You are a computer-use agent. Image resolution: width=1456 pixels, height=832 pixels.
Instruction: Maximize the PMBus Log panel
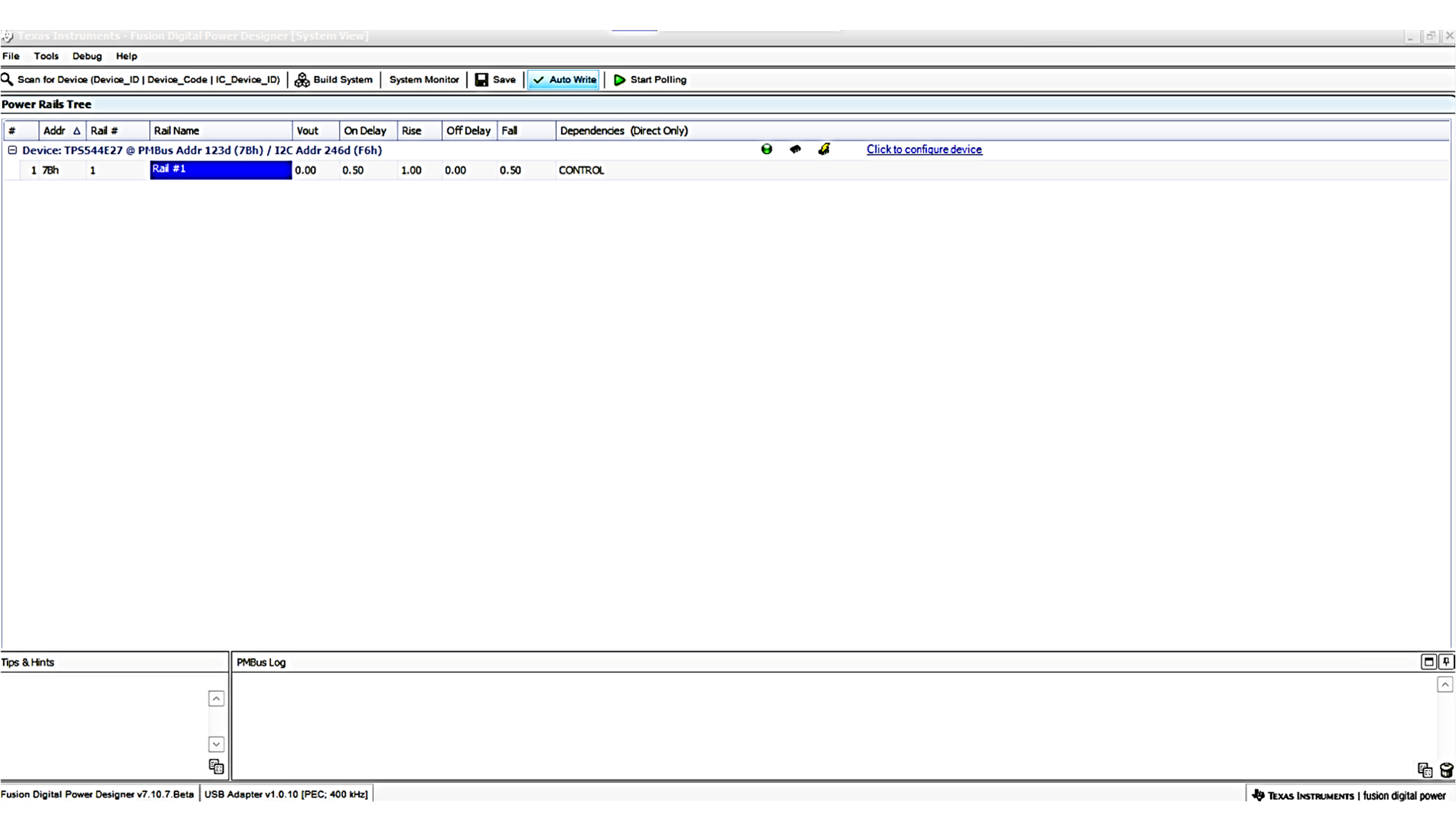pyautogui.click(x=1428, y=662)
